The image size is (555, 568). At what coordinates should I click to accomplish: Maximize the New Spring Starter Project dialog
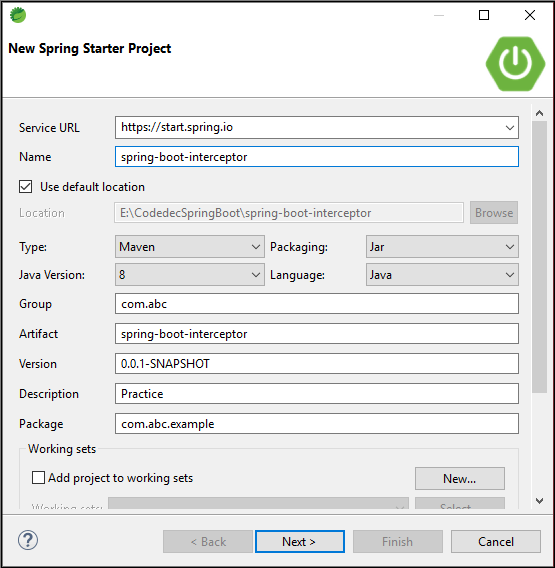pos(484,15)
